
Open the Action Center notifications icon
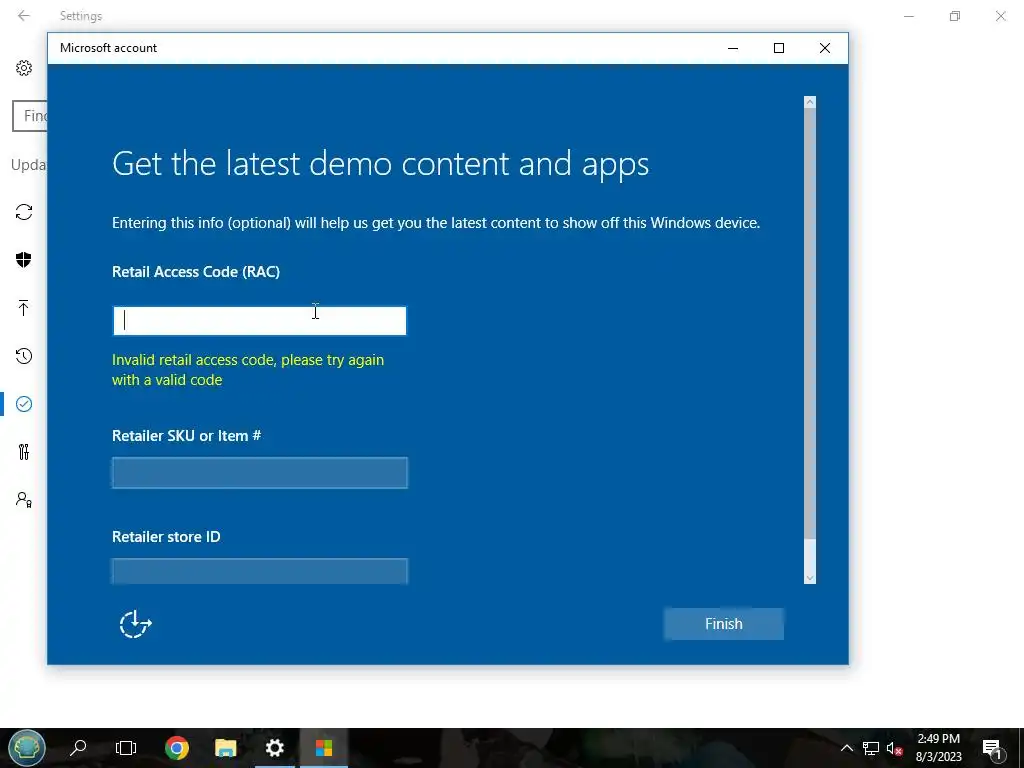992,748
